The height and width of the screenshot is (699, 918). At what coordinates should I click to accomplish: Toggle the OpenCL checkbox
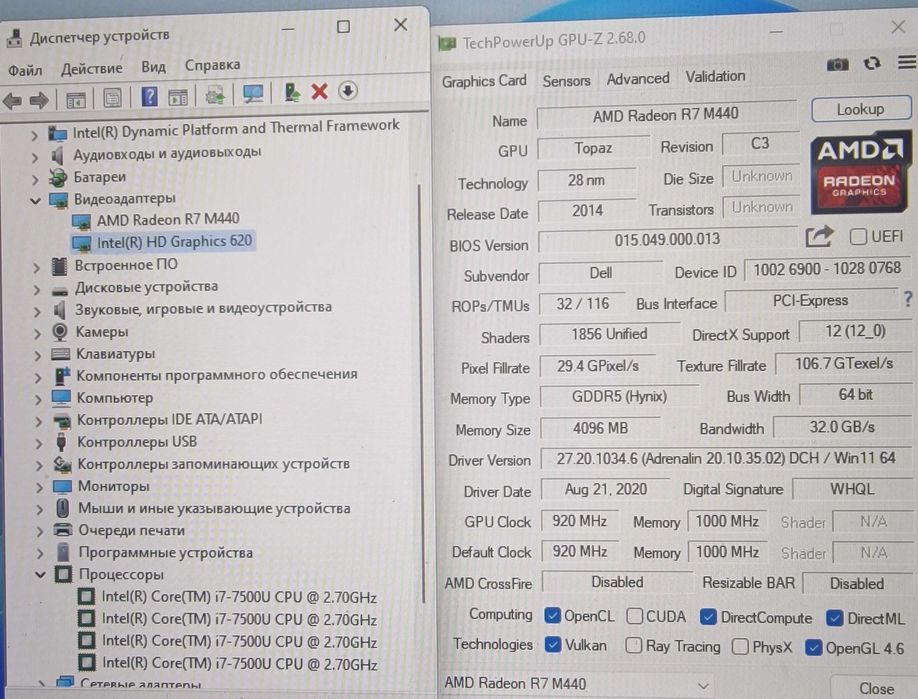[x=552, y=615]
